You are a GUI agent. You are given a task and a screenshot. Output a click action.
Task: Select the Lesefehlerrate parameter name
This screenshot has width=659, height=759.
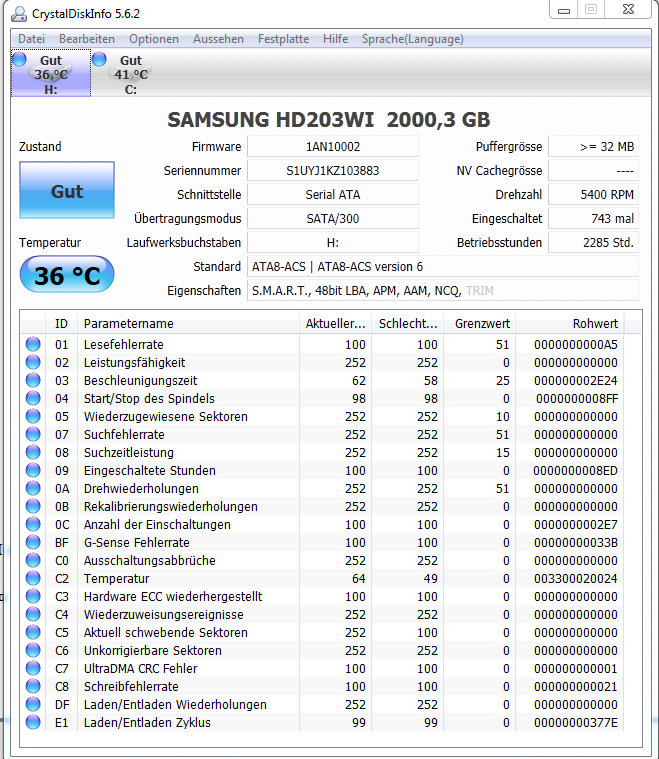pos(123,344)
